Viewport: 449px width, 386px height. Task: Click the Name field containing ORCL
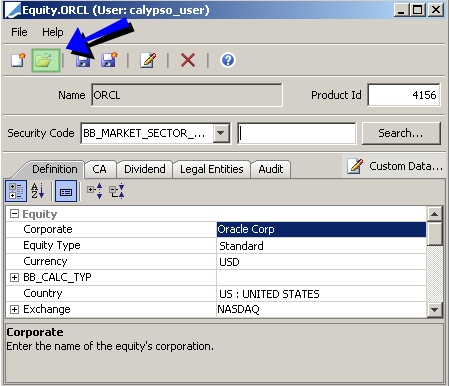(x=187, y=95)
